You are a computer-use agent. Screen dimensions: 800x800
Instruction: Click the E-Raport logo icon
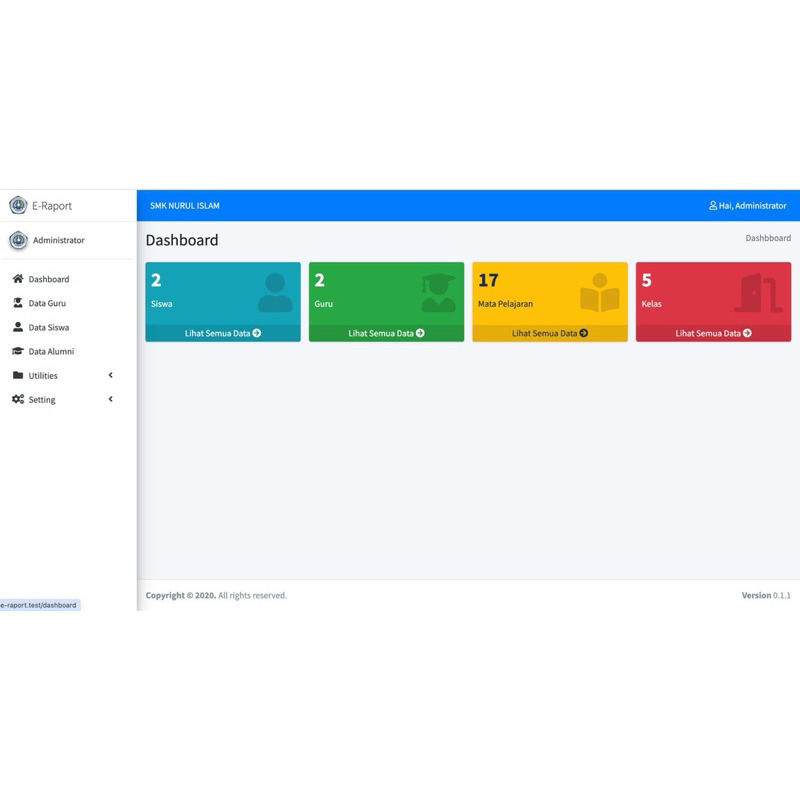(18, 206)
